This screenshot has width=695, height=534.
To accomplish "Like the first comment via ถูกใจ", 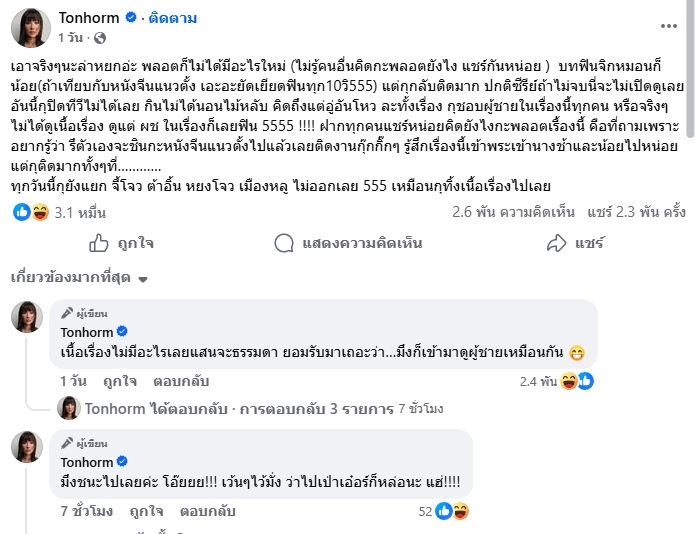I will pos(120,381).
